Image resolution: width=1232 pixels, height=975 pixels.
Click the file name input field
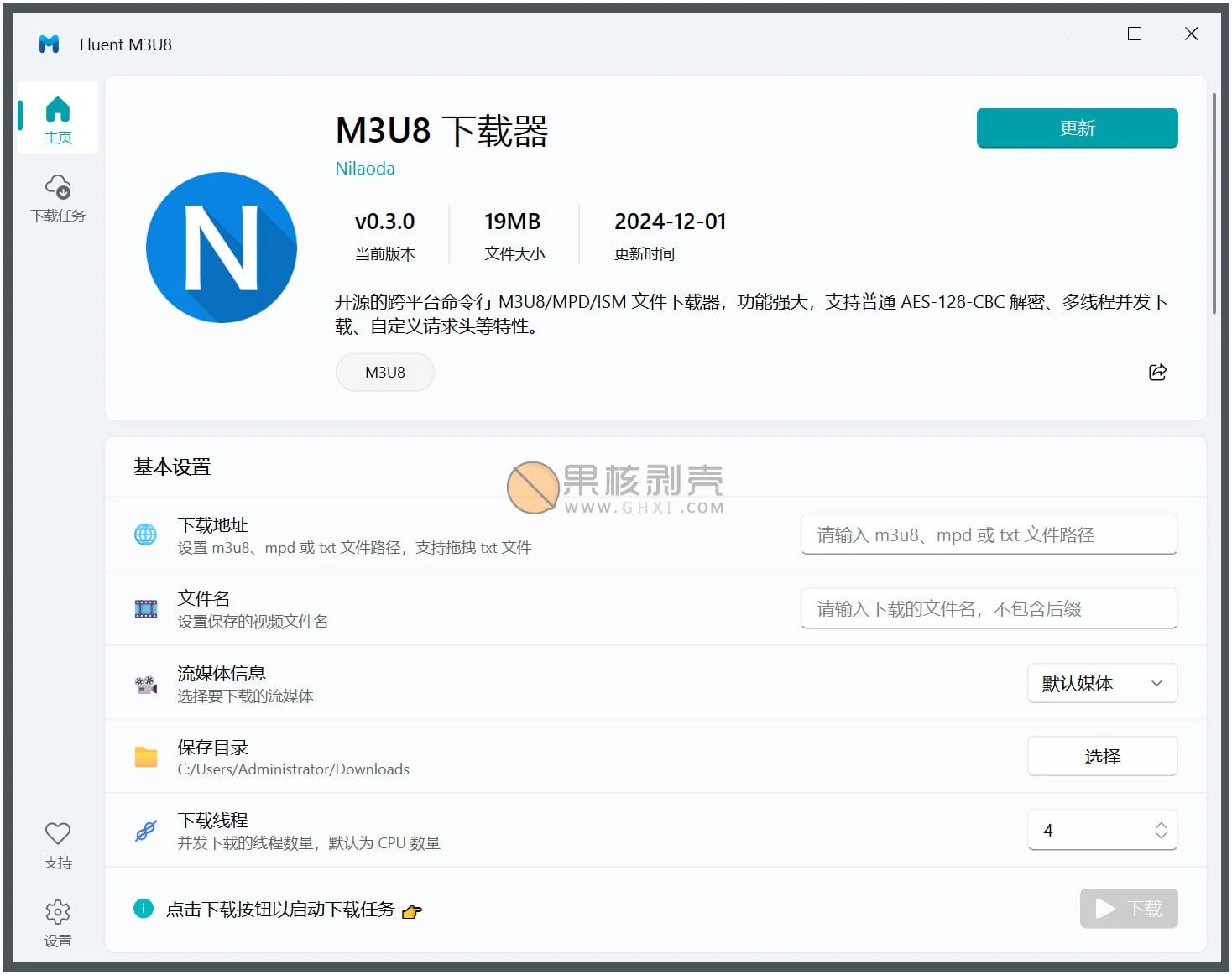(988, 609)
